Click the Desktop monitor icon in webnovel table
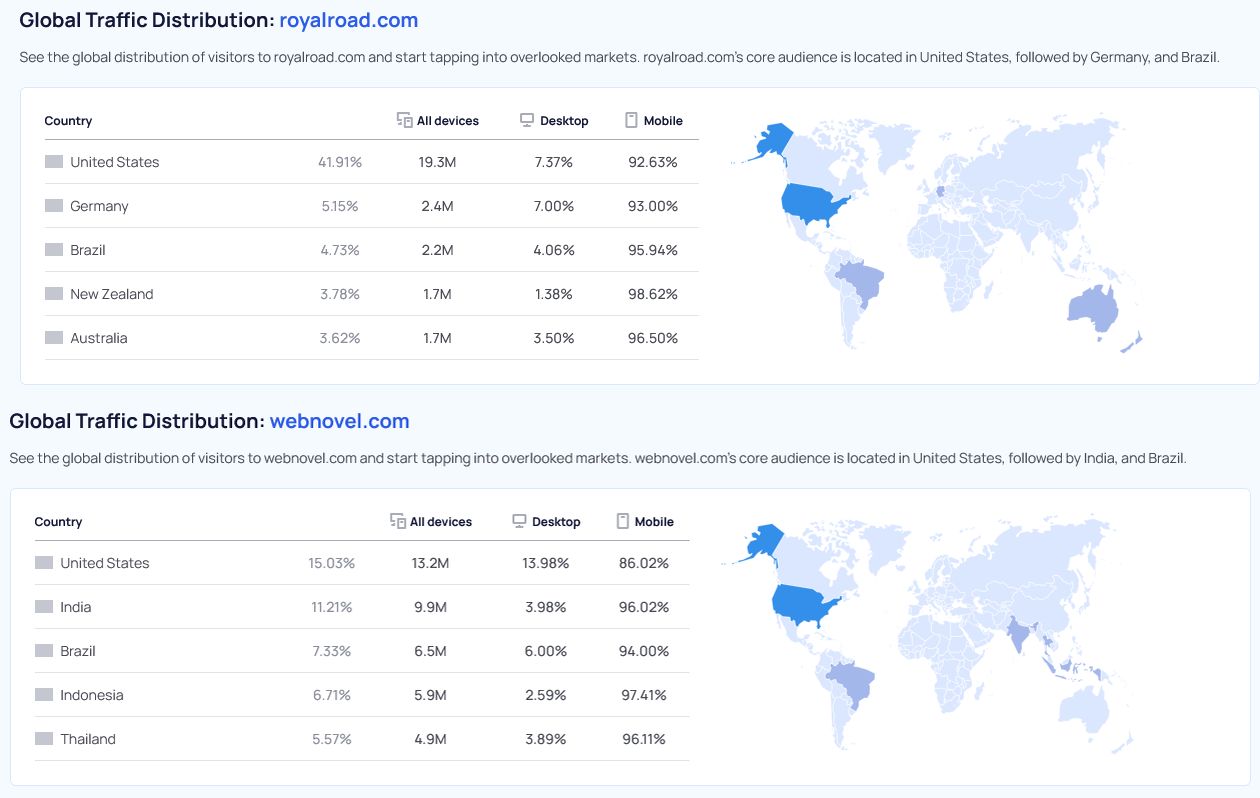Image resolution: width=1260 pixels, height=798 pixels. click(519, 521)
